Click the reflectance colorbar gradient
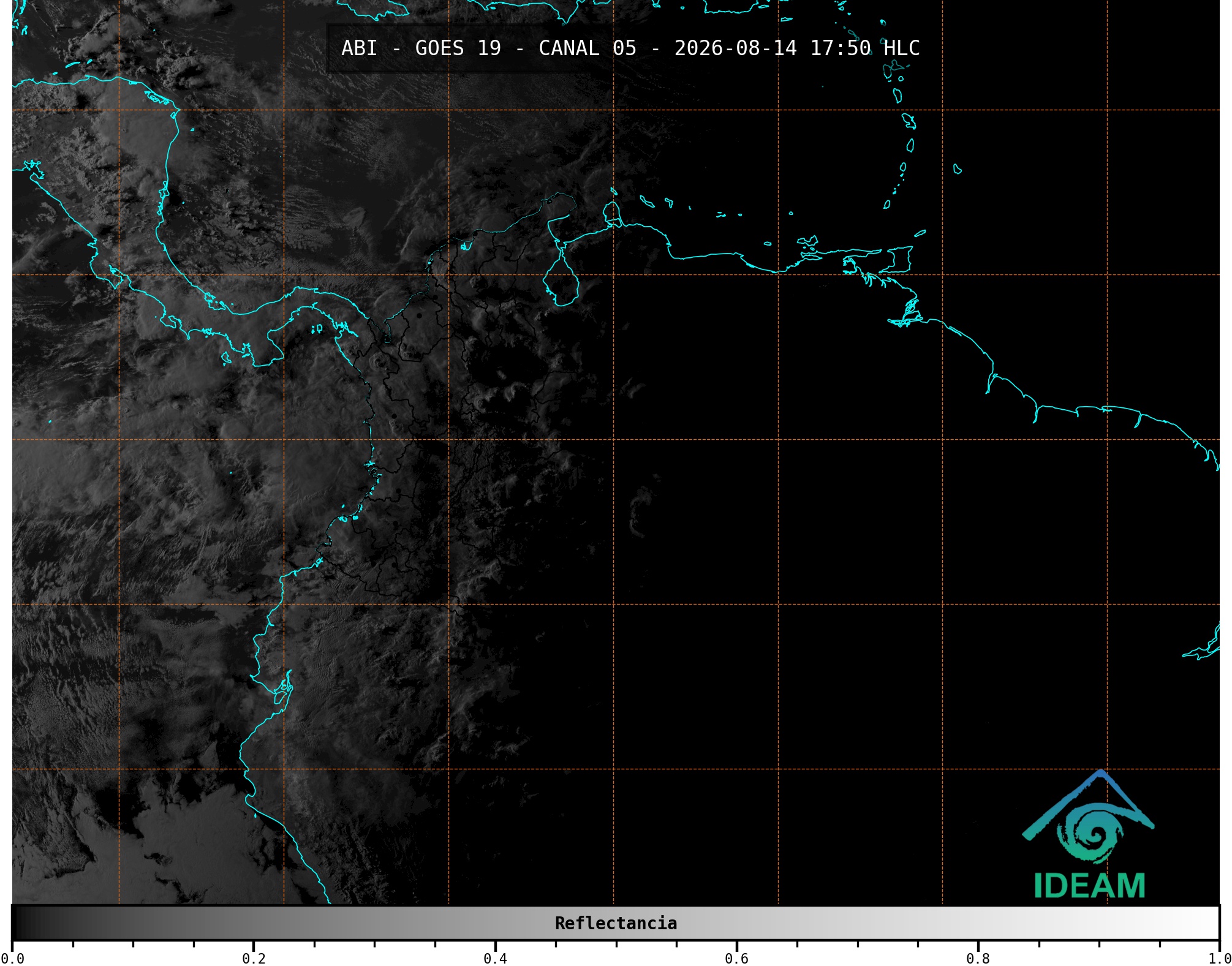Image resolution: width=1232 pixels, height=966 pixels. 616,923
